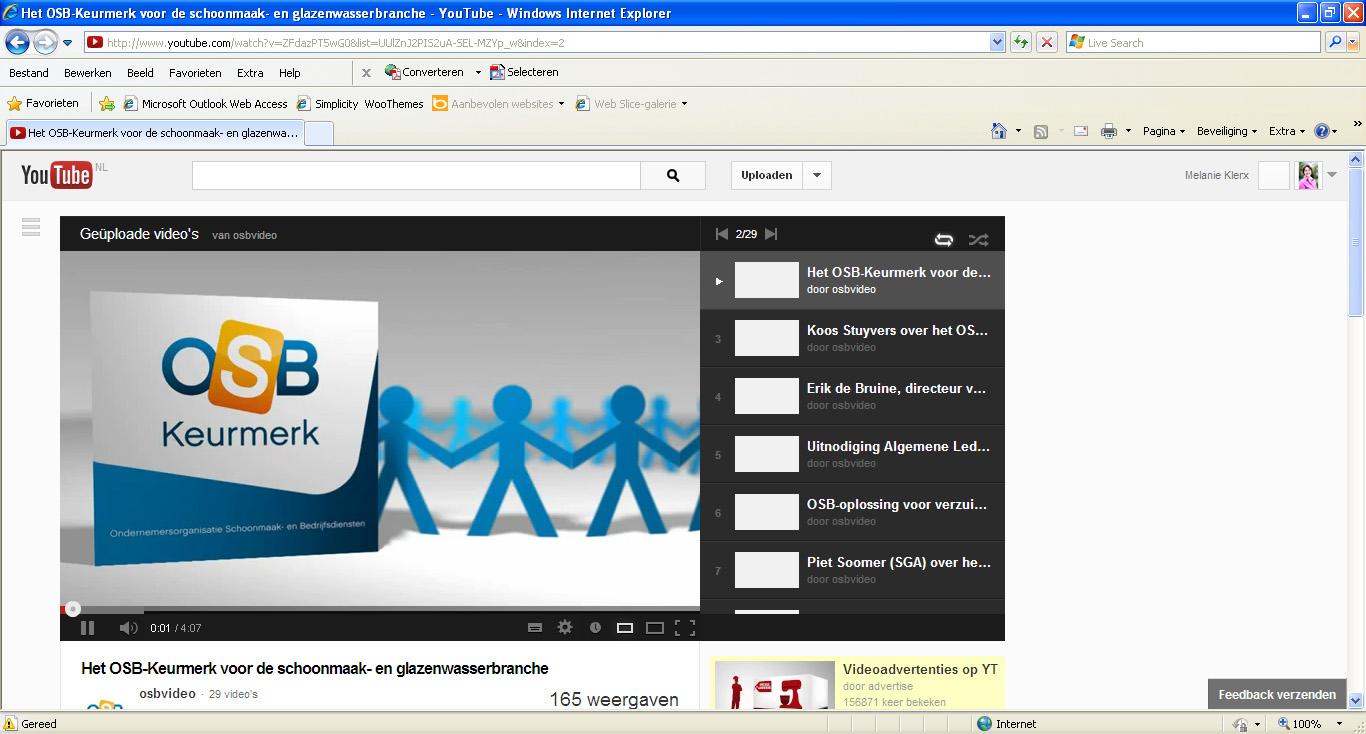Open the Aanbevolen websites dropdown

pos(498,104)
